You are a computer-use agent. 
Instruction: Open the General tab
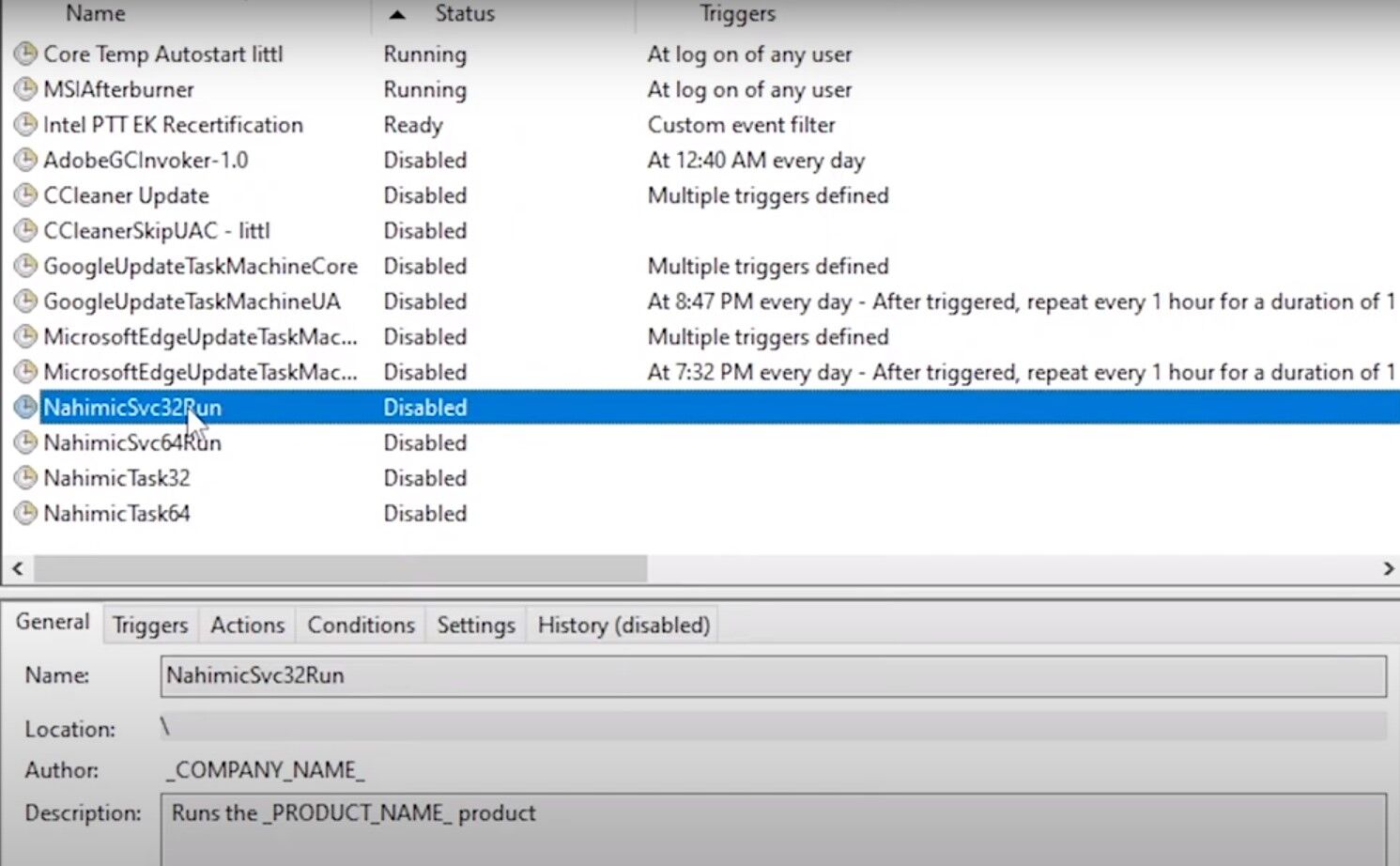click(x=53, y=622)
